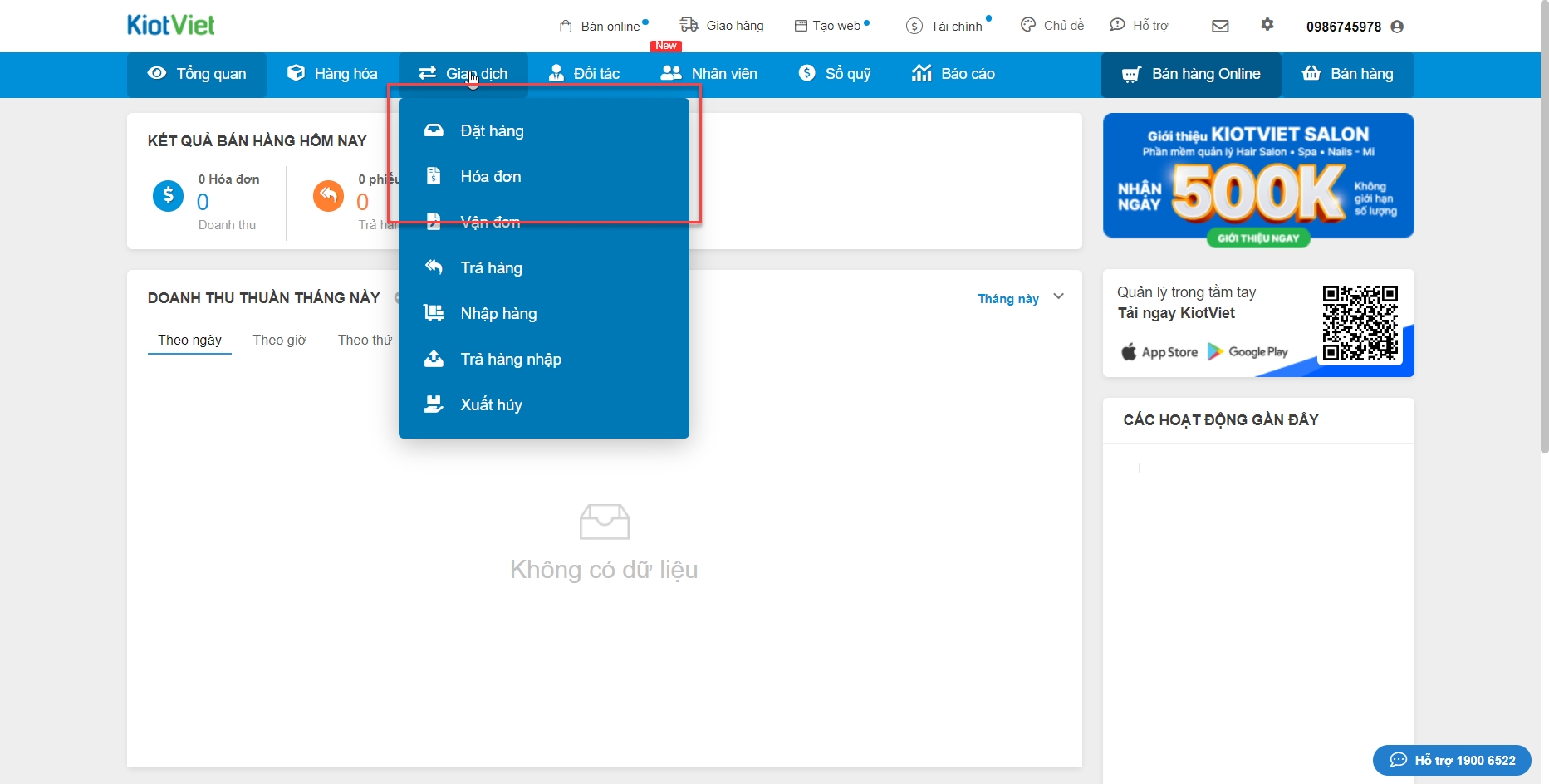Click the Bán hàng Online button
Image resolution: width=1549 pixels, height=784 pixels.
click(x=1191, y=74)
